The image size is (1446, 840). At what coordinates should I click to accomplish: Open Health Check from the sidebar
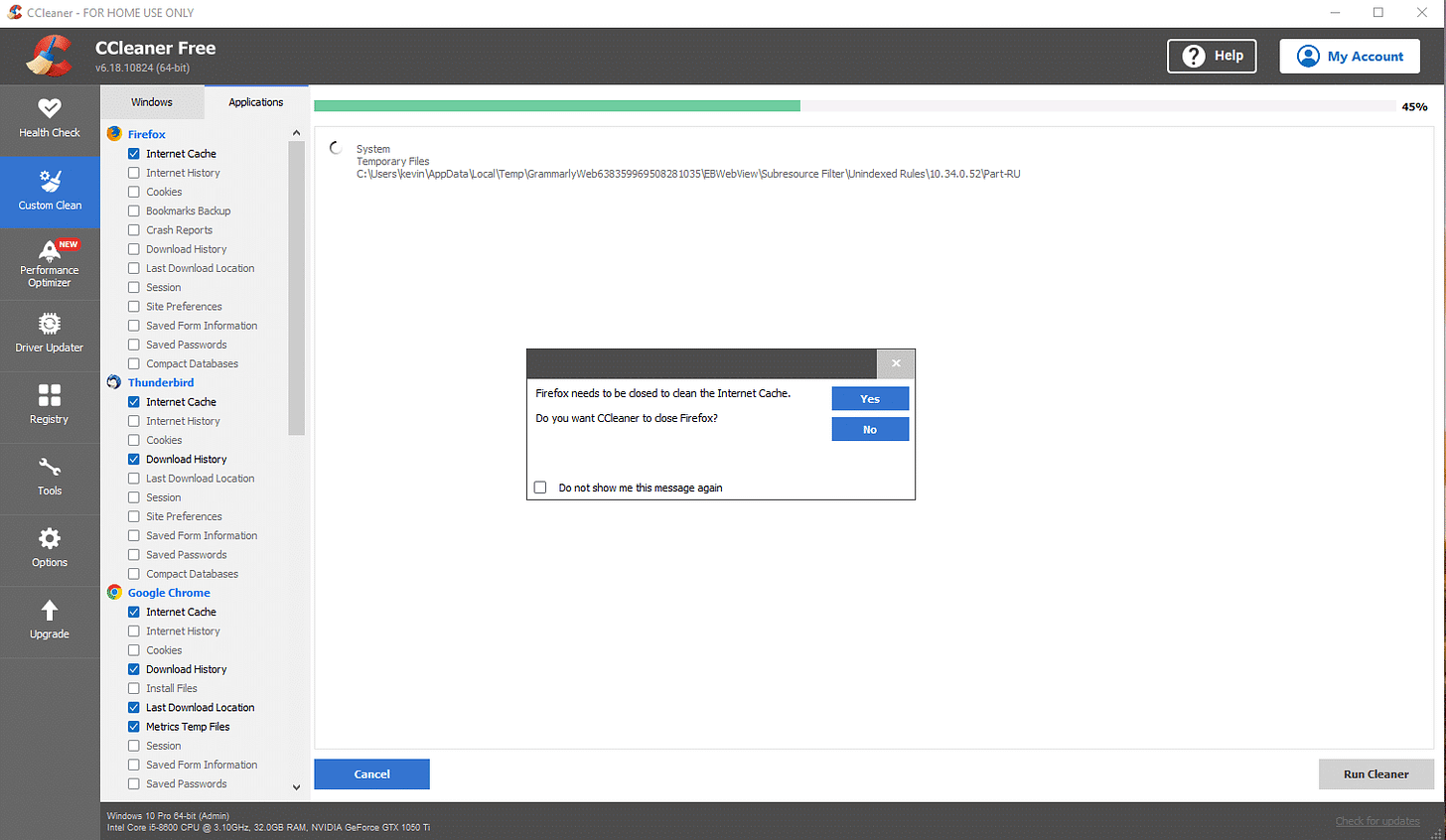pyautogui.click(x=50, y=119)
